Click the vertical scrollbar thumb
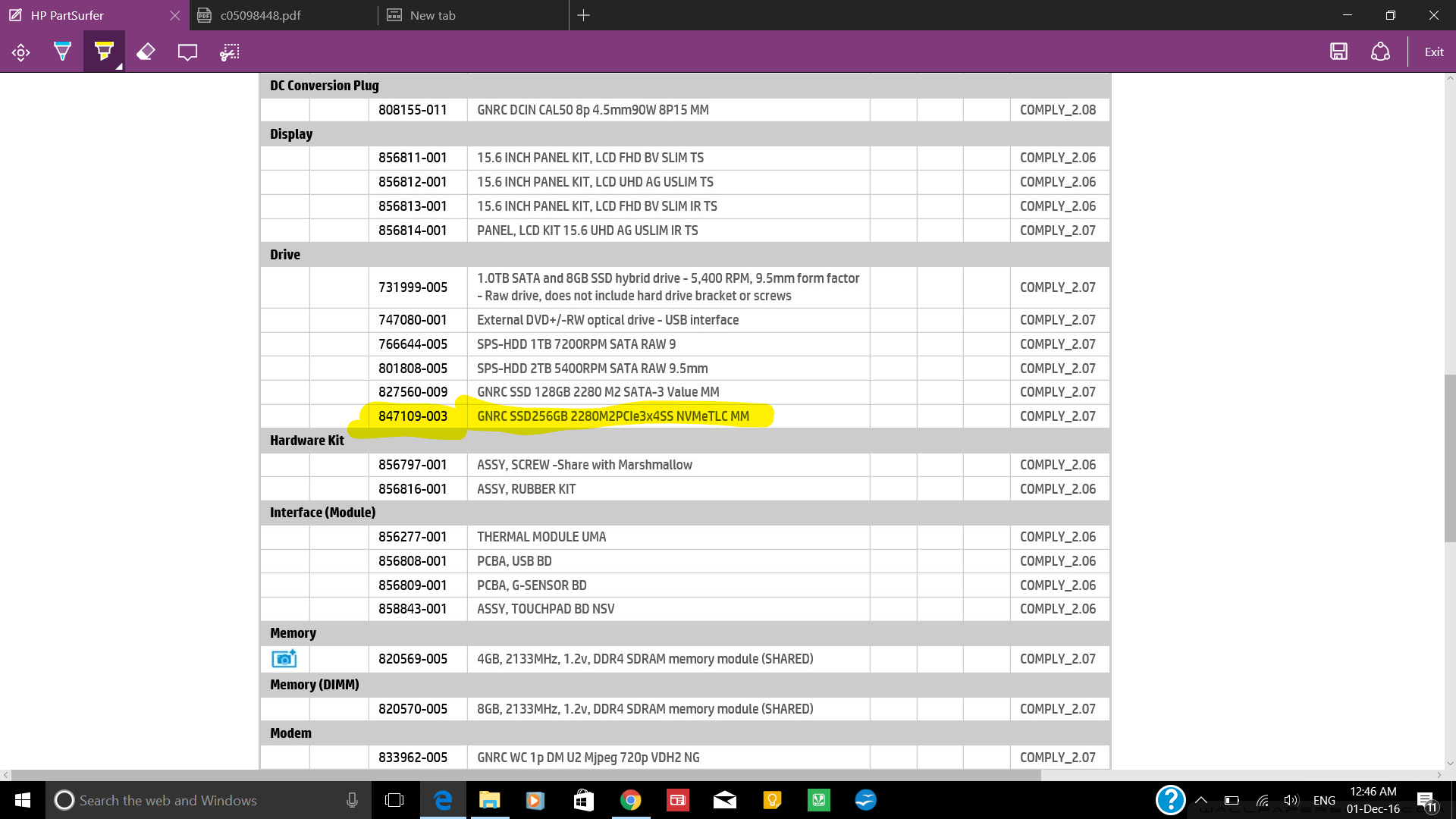1456x819 pixels. click(x=1449, y=459)
